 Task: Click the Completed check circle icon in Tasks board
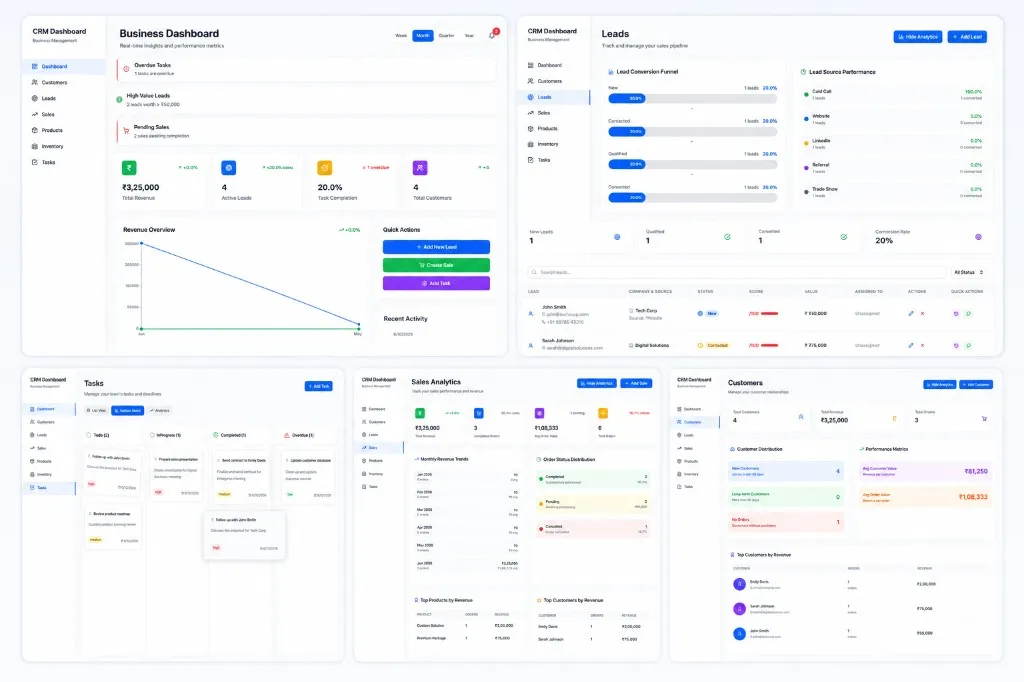click(216, 435)
